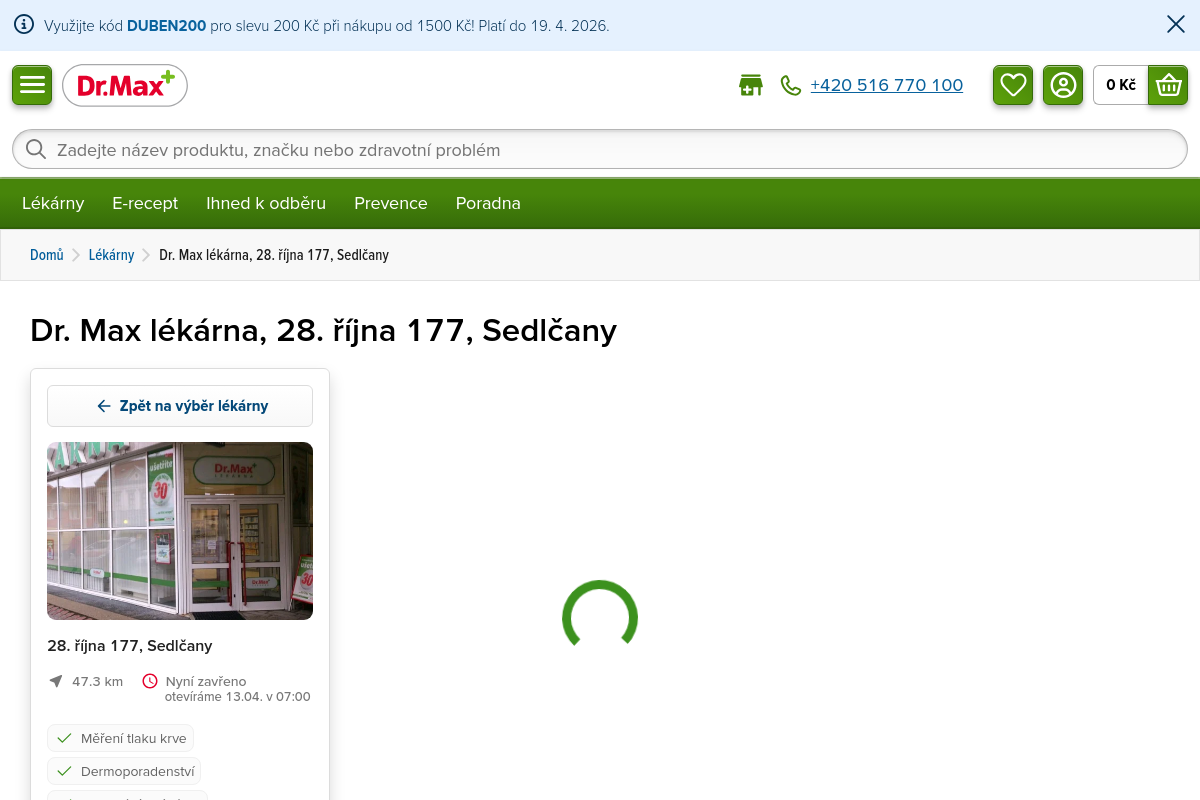Open the pharmacy store locator icon
This screenshot has width=1200, height=800.
[x=750, y=86]
